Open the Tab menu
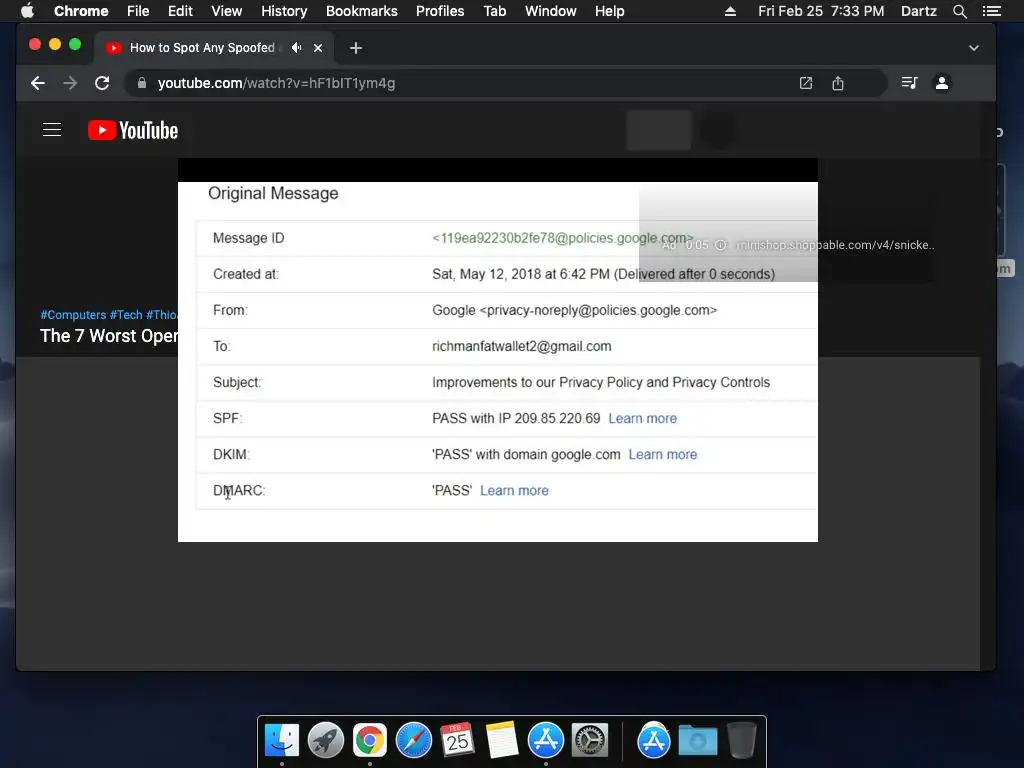The width and height of the screenshot is (1024, 768). pos(494,11)
